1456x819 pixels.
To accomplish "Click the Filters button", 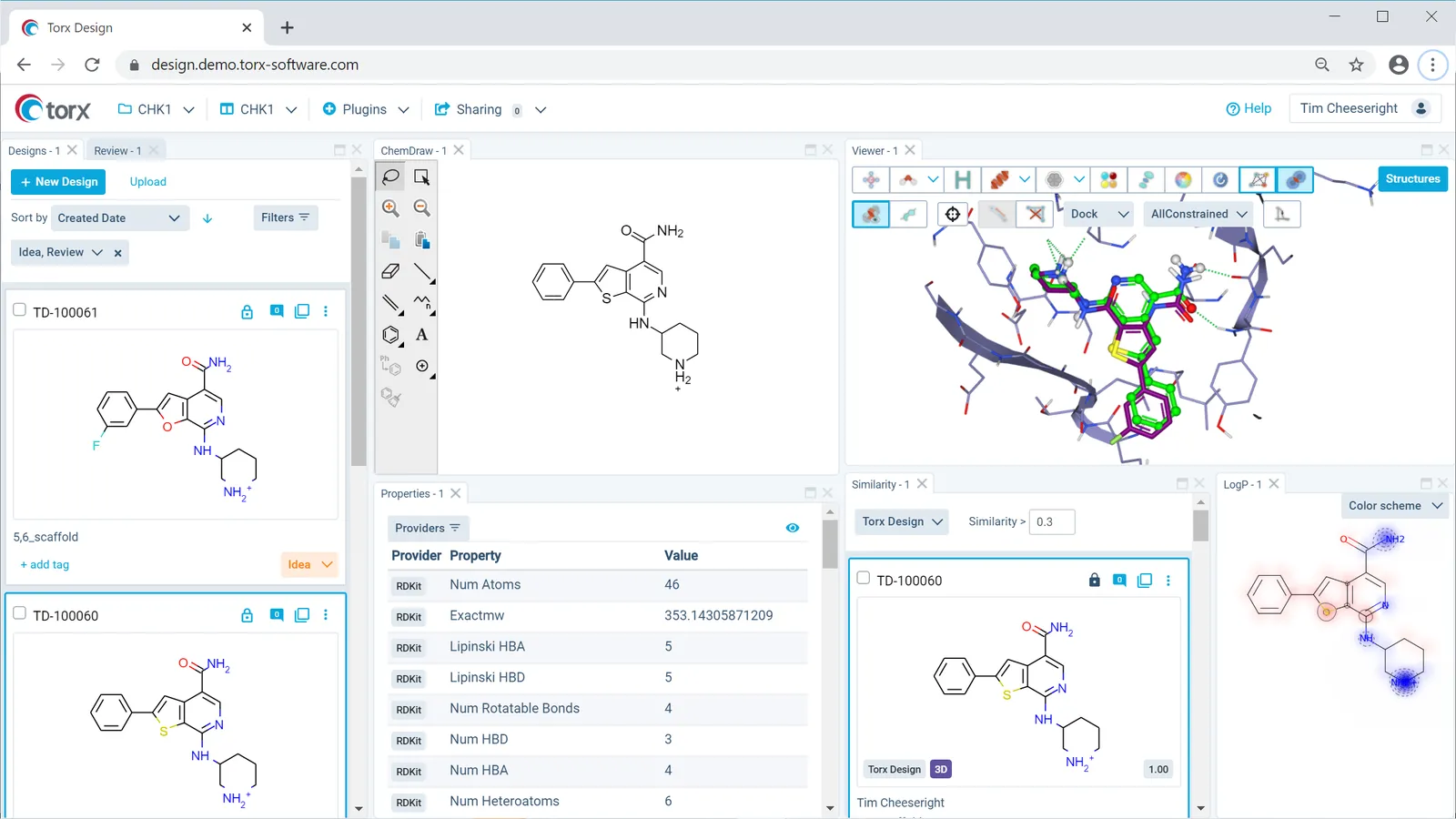I will coord(285,217).
